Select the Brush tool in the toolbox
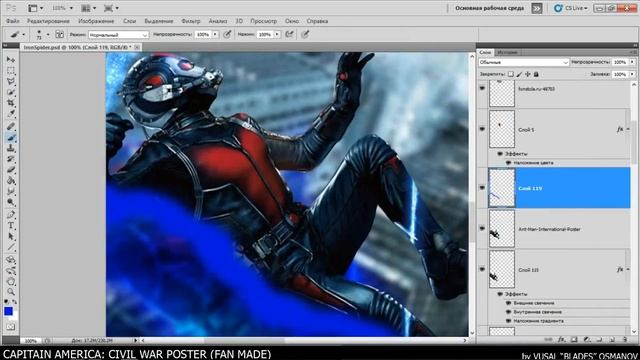Viewport: 640px width, 360px height. (x=11, y=138)
